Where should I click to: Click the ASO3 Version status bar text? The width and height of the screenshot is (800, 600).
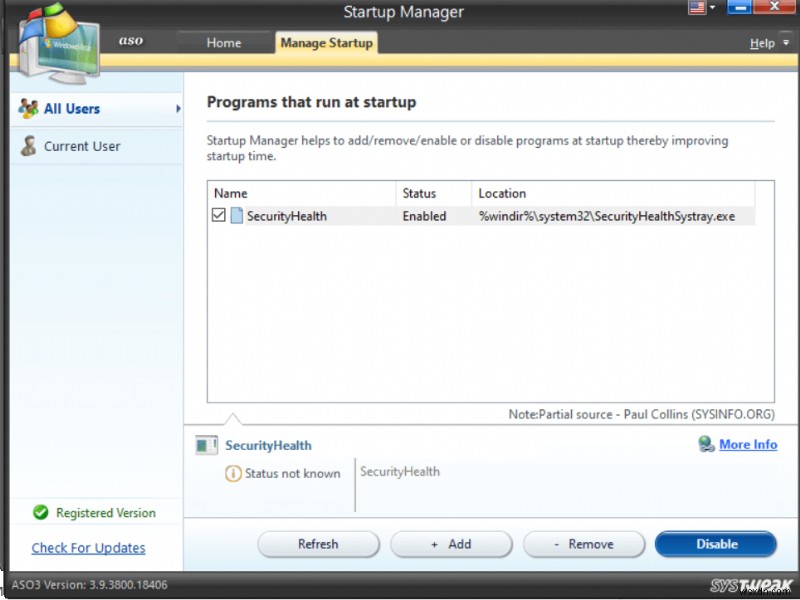pyautogui.click(x=90, y=585)
